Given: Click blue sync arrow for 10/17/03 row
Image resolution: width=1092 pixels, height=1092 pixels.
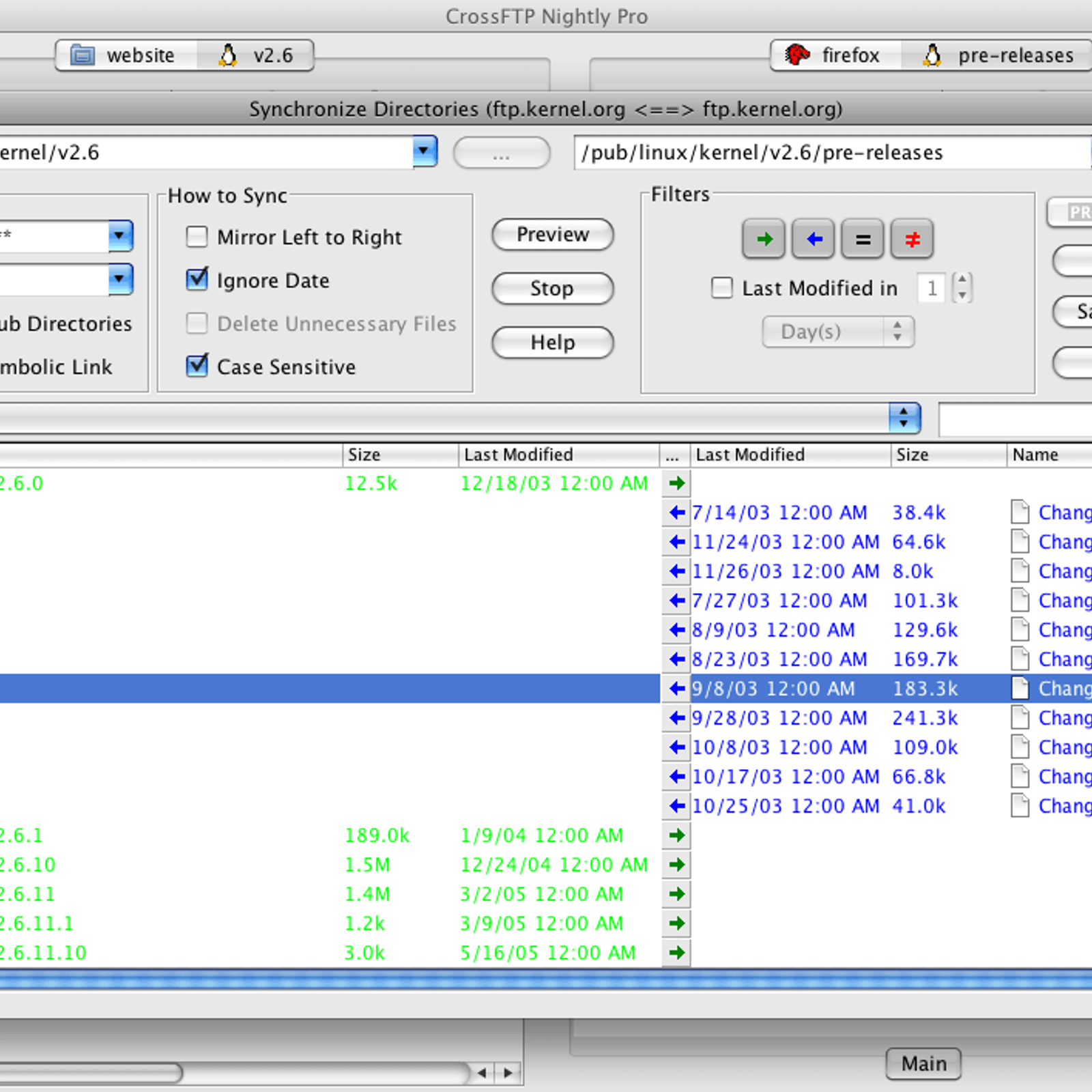Looking at the screenshot, I should click(x=676, y=777).
